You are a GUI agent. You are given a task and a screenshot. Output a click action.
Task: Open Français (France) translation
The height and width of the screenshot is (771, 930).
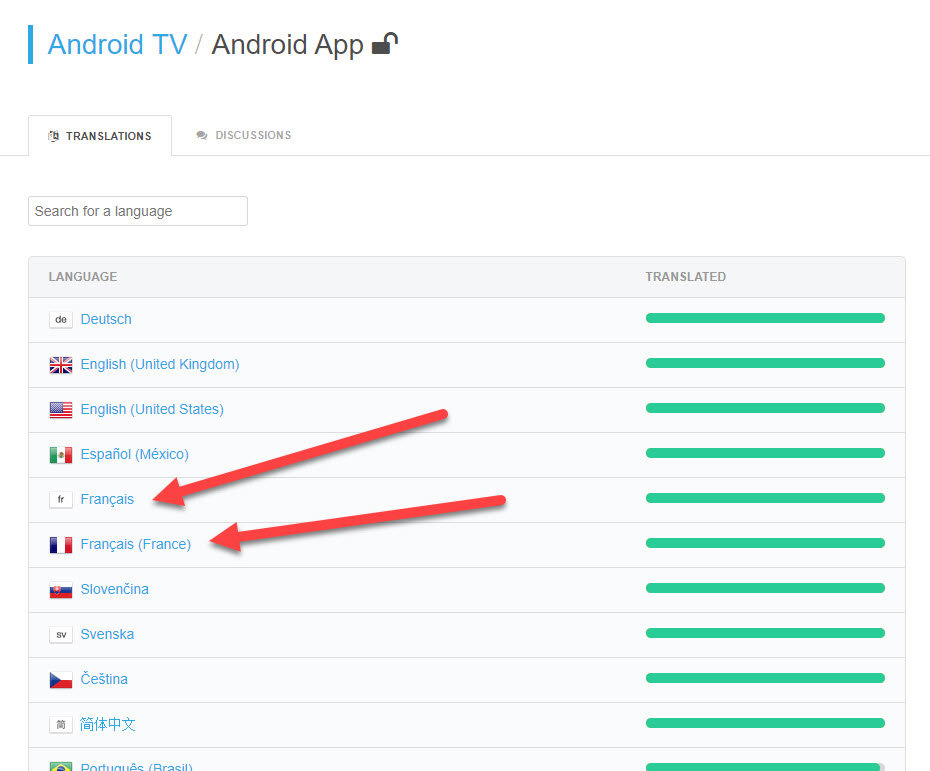click(x=136, y=545)
